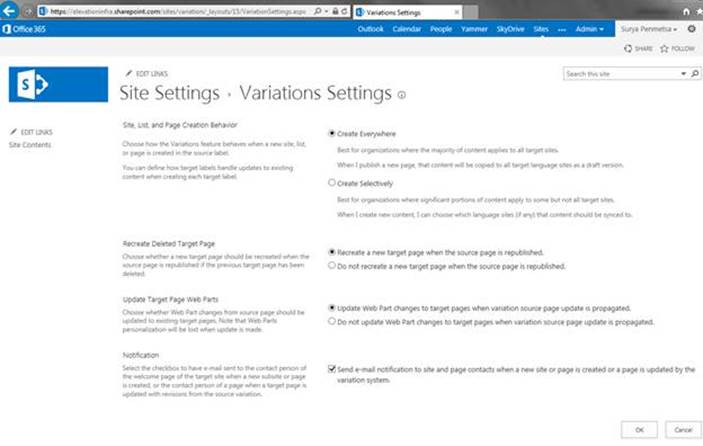This screenshot has height=446, width=703.
Task: Click the info icon beside Variations Settings
Action: [402, 95]
